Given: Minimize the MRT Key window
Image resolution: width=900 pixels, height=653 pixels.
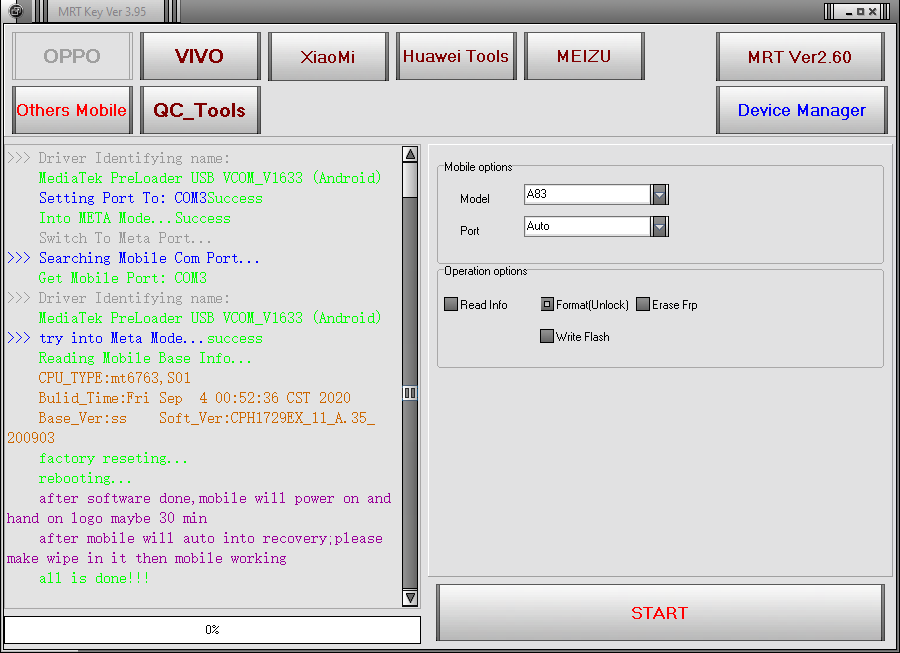Looking at the screenshot, I should point(848,11).
